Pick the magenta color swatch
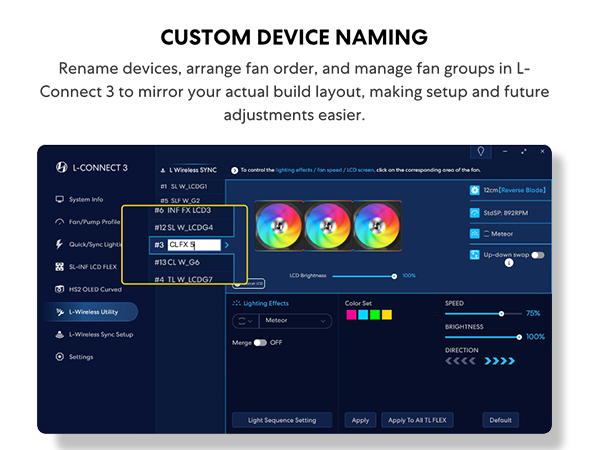Screen dimensions: 600x450 click(351, 315)
